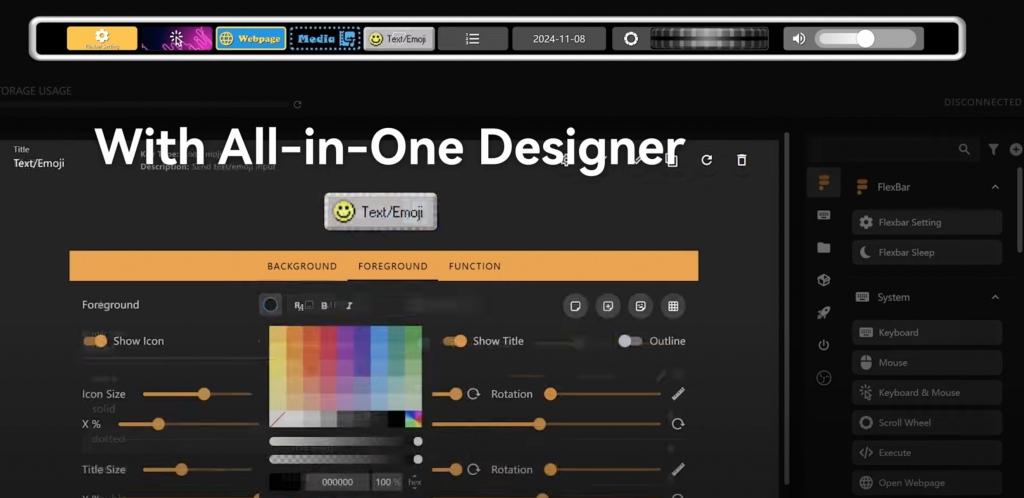
Task: Select the Execute action
Action: (x=927, y=452)
